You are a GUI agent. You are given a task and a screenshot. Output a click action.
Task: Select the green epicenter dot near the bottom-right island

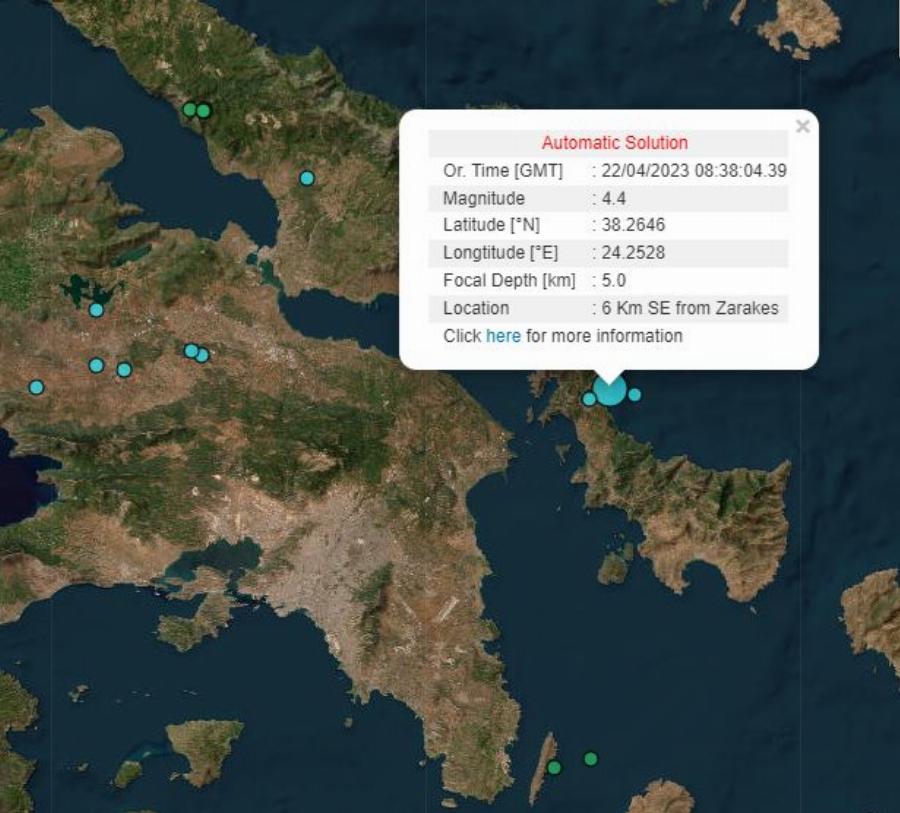pos(589,759)
